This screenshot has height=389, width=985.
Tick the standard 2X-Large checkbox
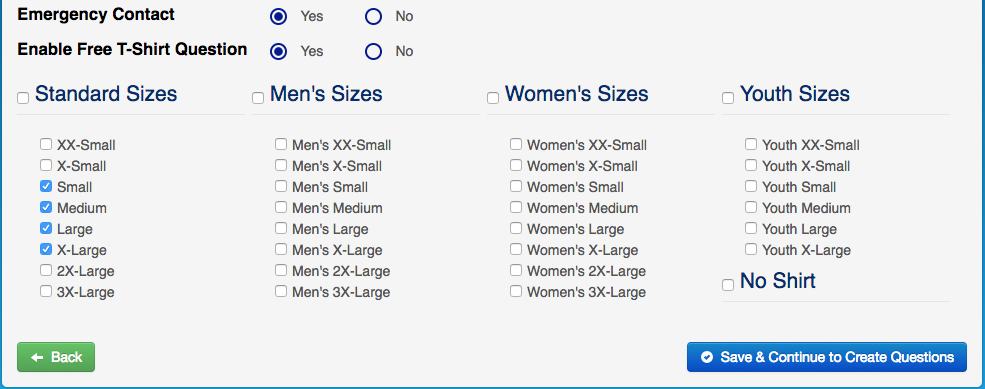tap(46, 270)
